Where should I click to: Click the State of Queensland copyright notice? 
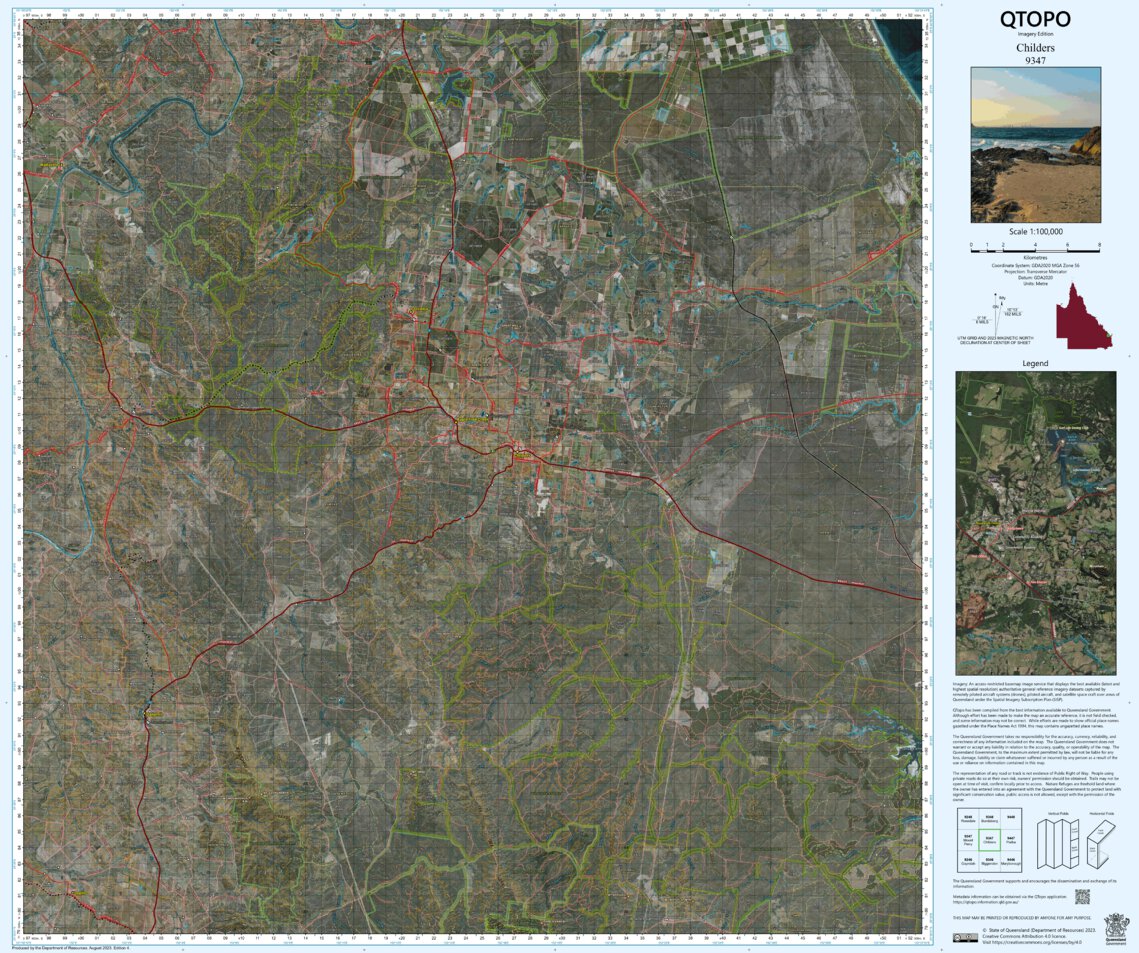(1039, 930)
